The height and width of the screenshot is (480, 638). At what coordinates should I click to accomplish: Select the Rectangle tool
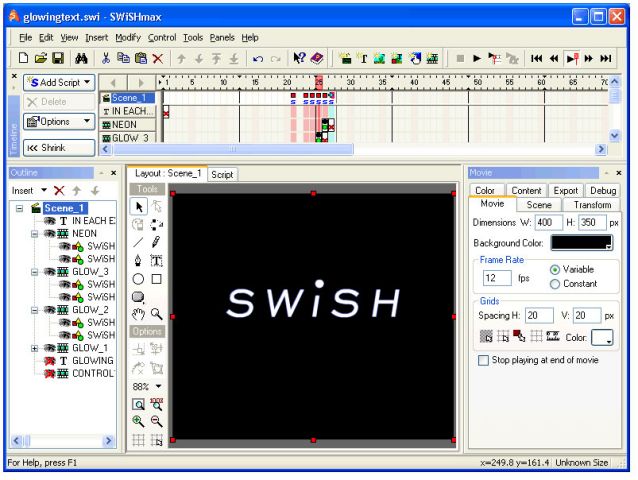(x=156, y=279)
